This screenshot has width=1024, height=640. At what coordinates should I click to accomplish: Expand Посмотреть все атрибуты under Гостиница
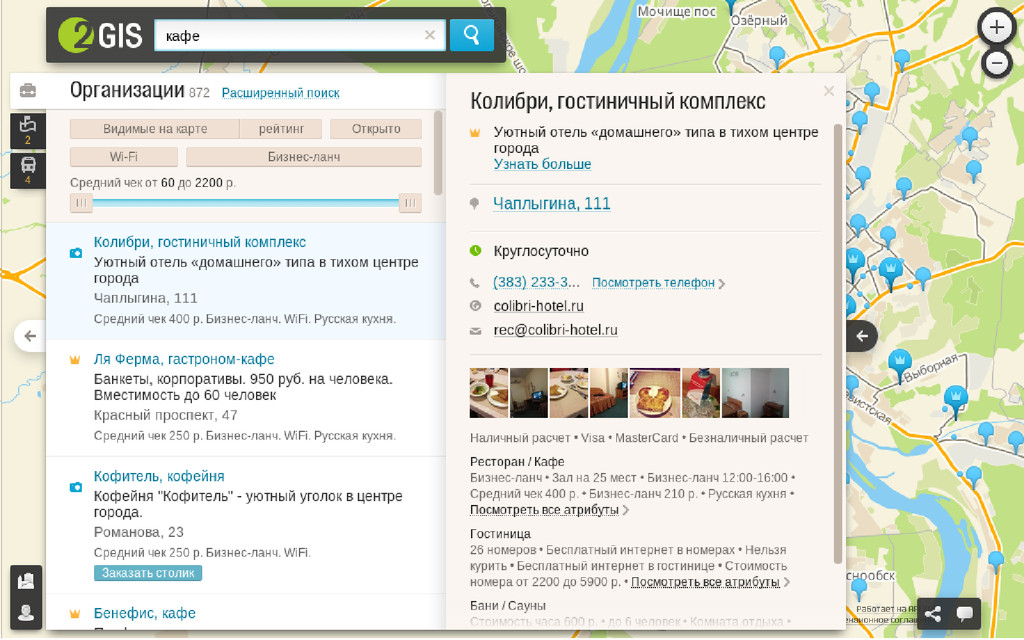coord(705,581)
